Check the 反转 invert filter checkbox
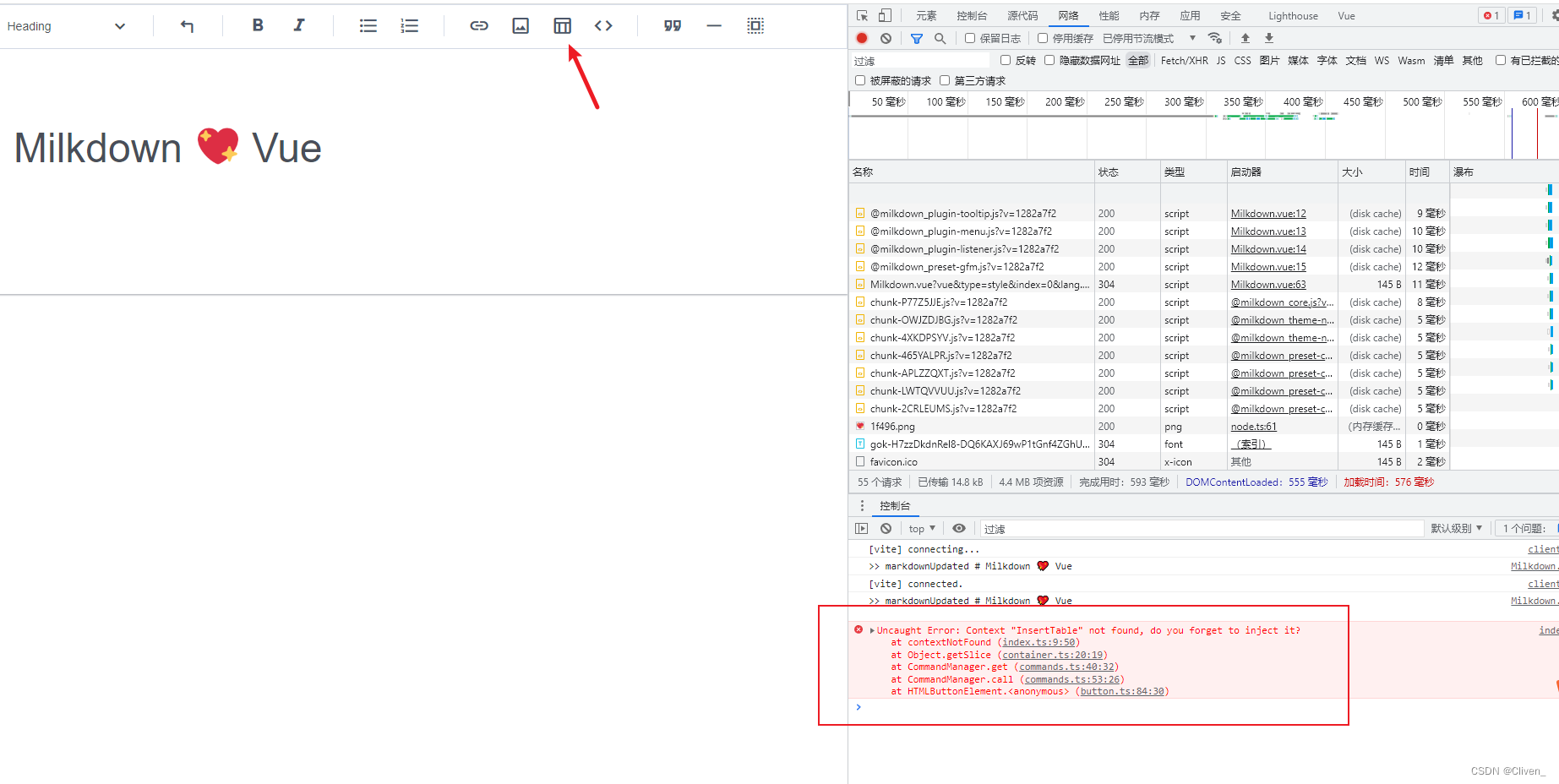The width and height of the screenshot is (1559, 784). [1006, 60]
